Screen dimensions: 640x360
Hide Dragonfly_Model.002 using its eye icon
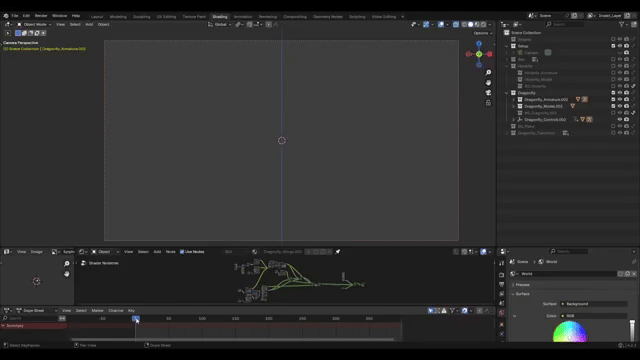tap(620, 106)
